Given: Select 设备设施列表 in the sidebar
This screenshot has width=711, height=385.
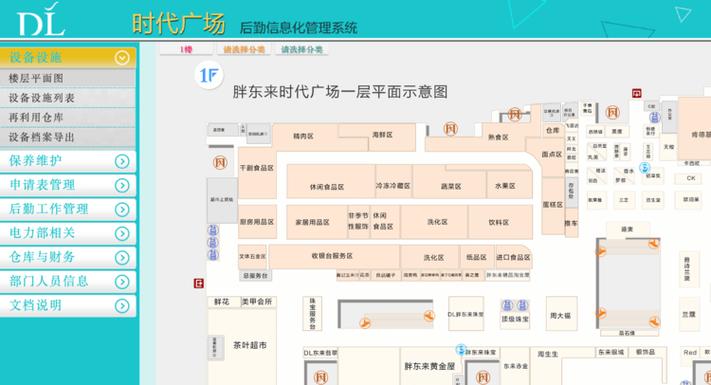Looking at the screenshot, I should [x=68, y=98].
